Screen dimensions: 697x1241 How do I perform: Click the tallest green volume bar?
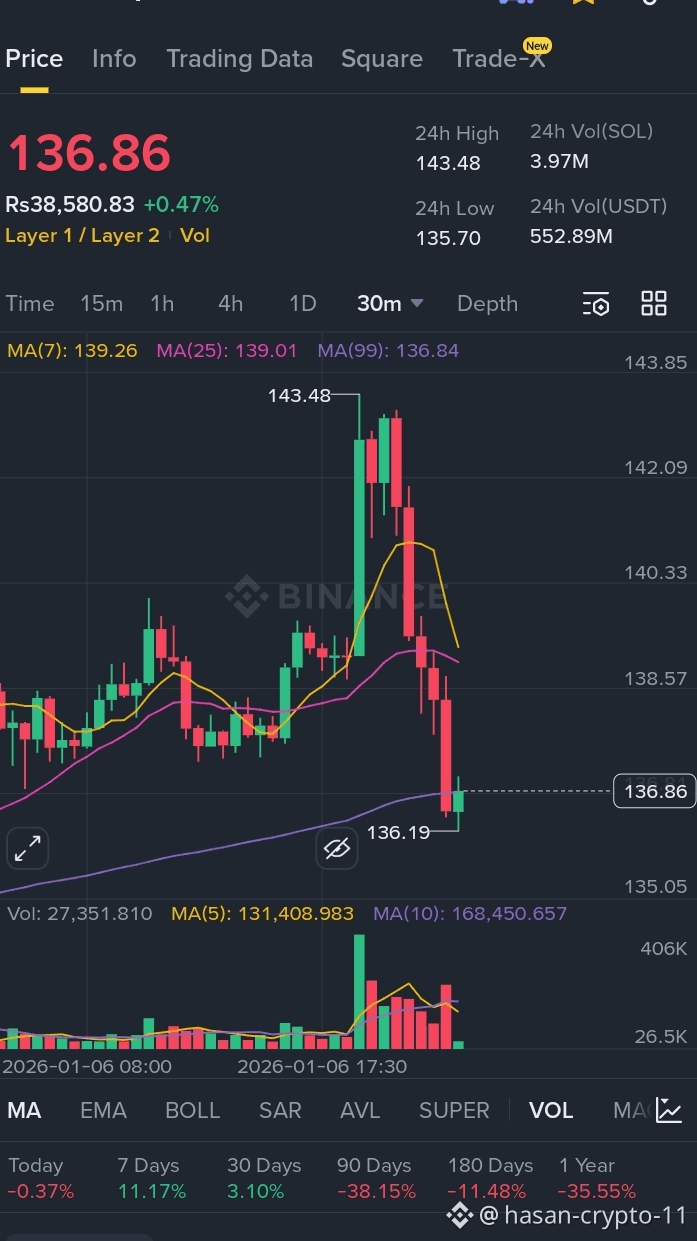359,991
